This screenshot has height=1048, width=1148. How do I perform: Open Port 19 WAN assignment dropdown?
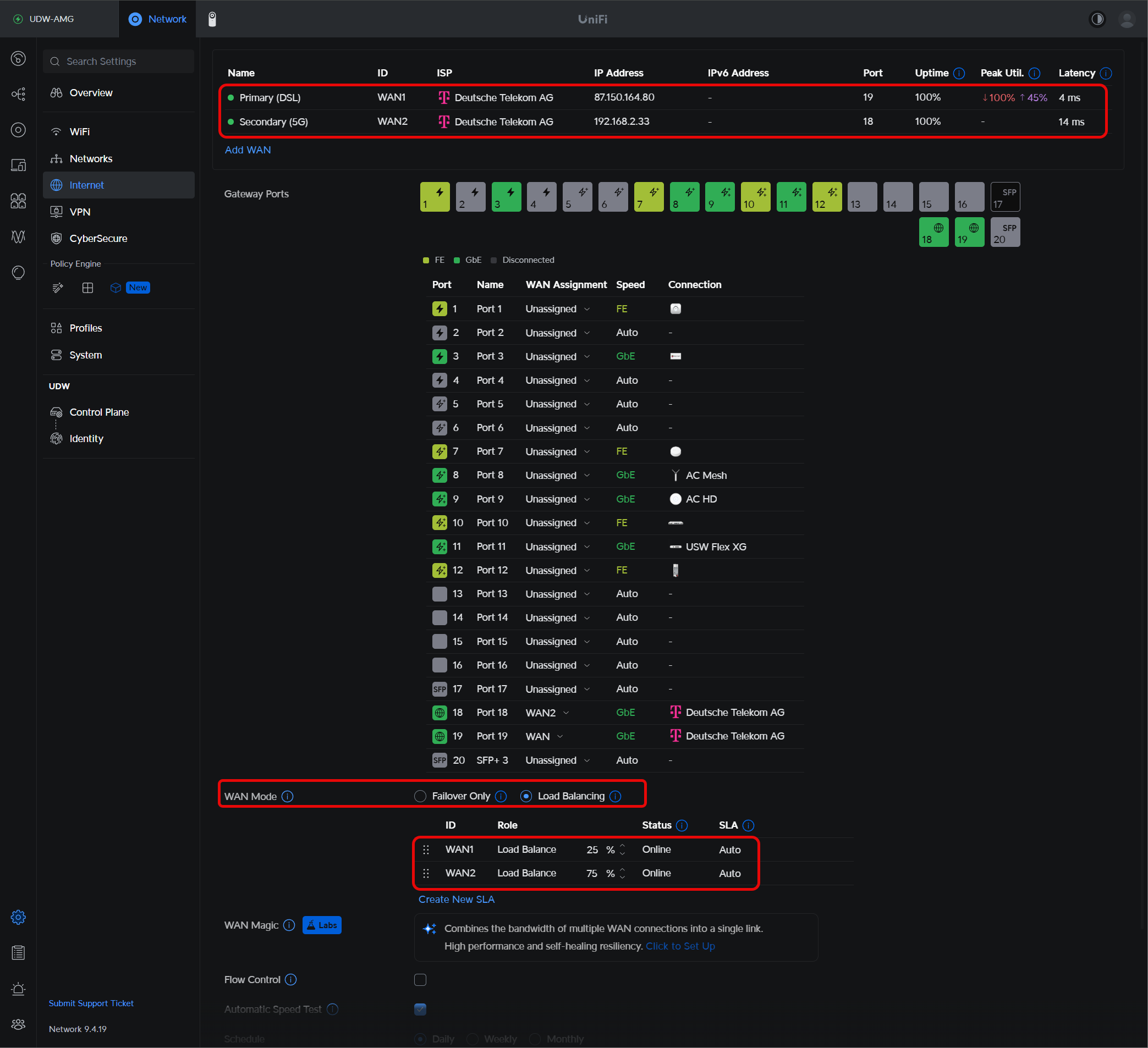point(544,736)
